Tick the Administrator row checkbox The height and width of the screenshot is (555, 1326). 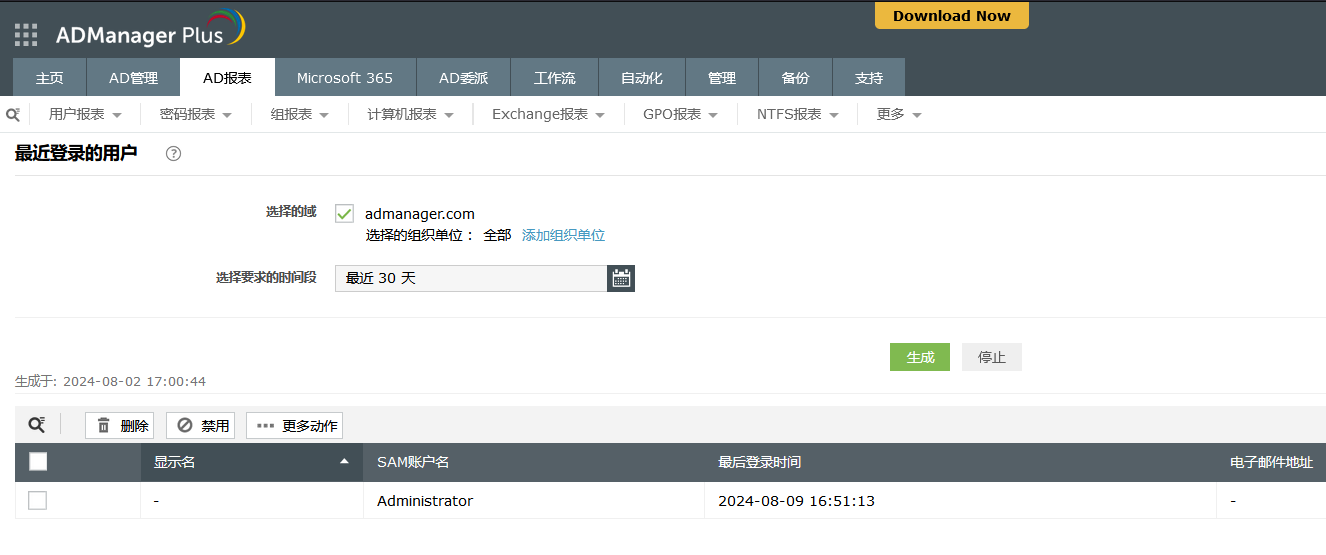[x=37, y=501]
